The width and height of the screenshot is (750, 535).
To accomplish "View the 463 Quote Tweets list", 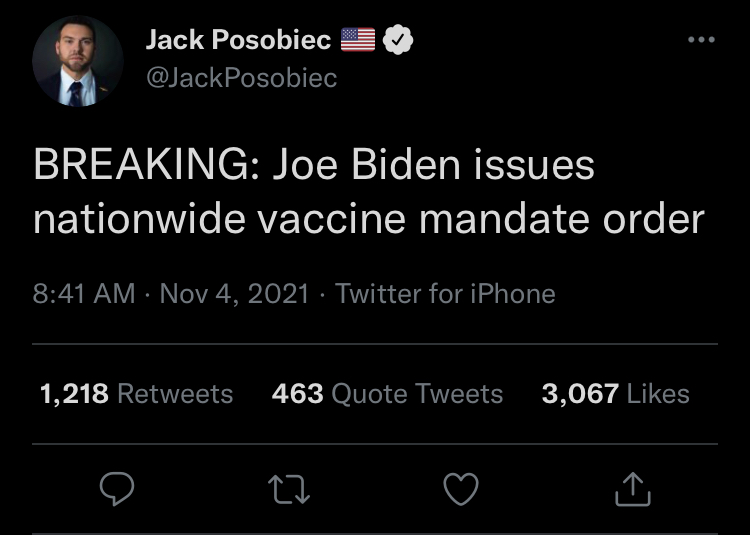I will coord(387,394).
